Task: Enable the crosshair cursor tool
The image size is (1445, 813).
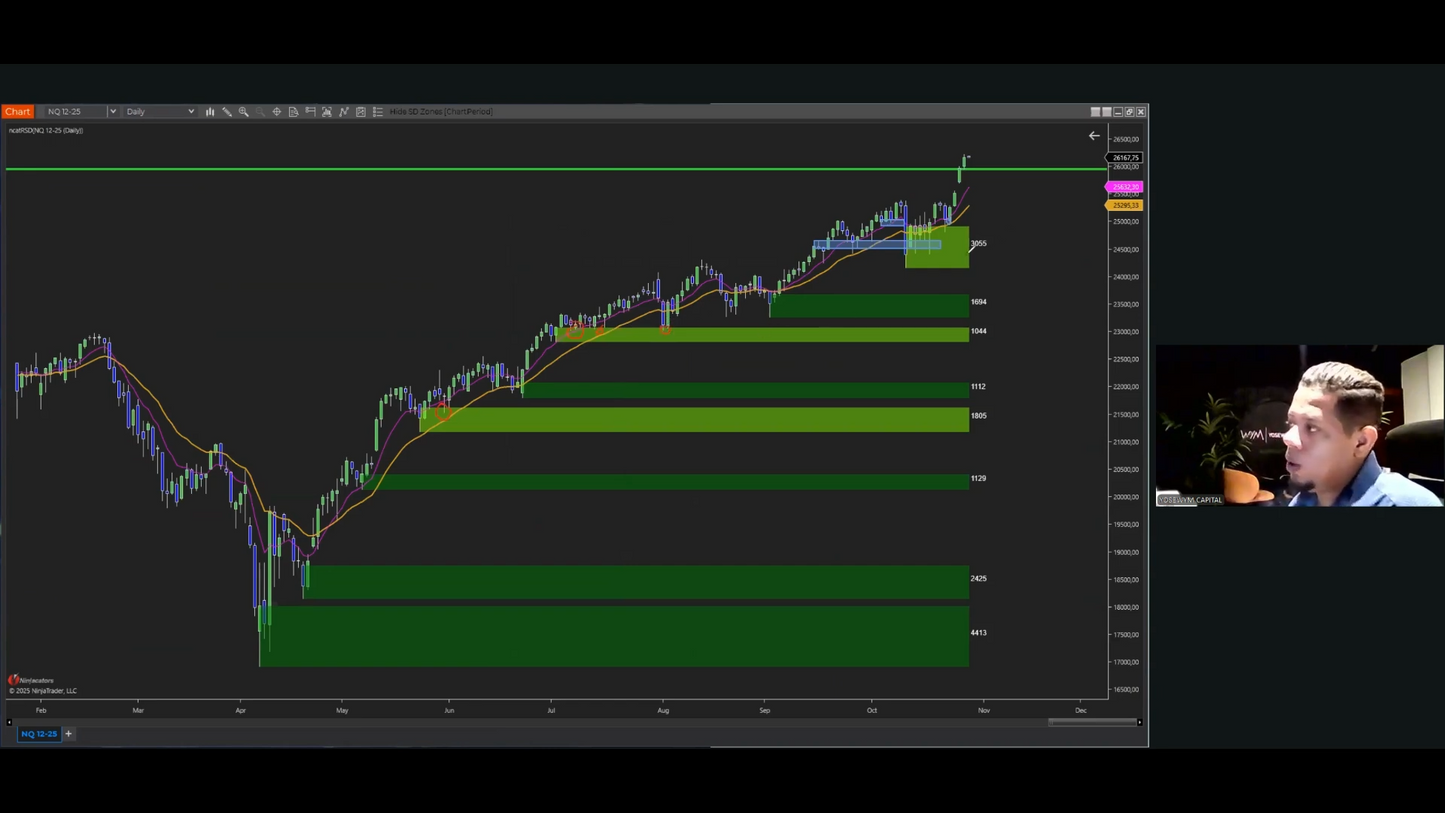Action: [277, 112]
